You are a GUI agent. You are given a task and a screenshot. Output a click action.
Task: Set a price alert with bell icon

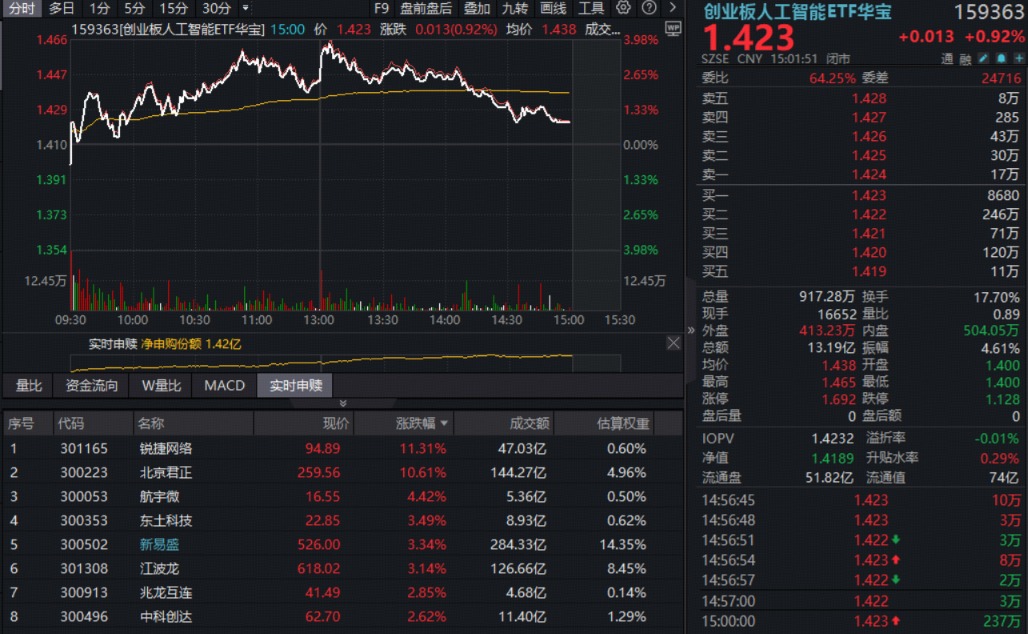[1001, 59]
